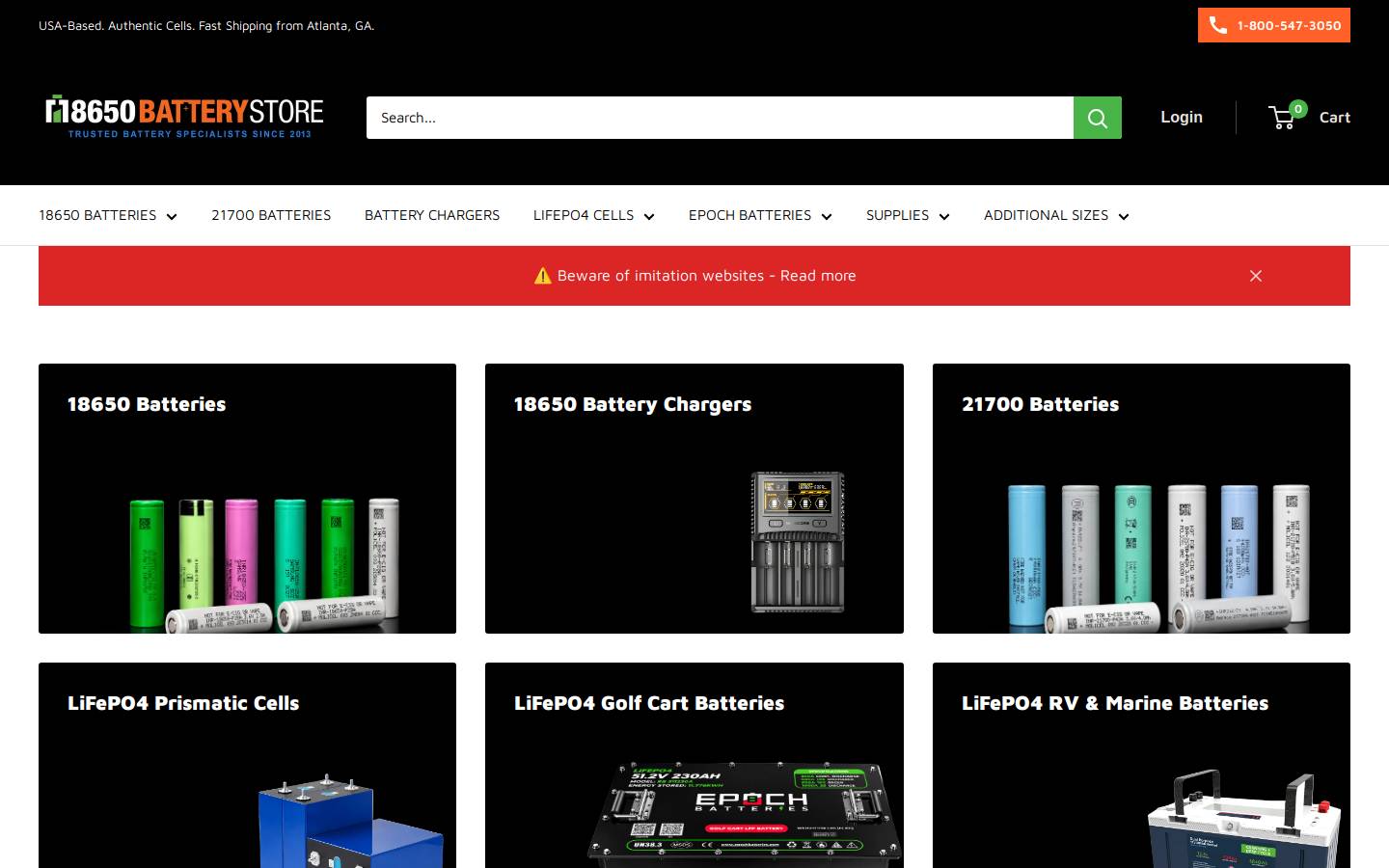Click Read more in the warning banner
The width and height of the screenshot is (1389, 868).
coord(818,276)
